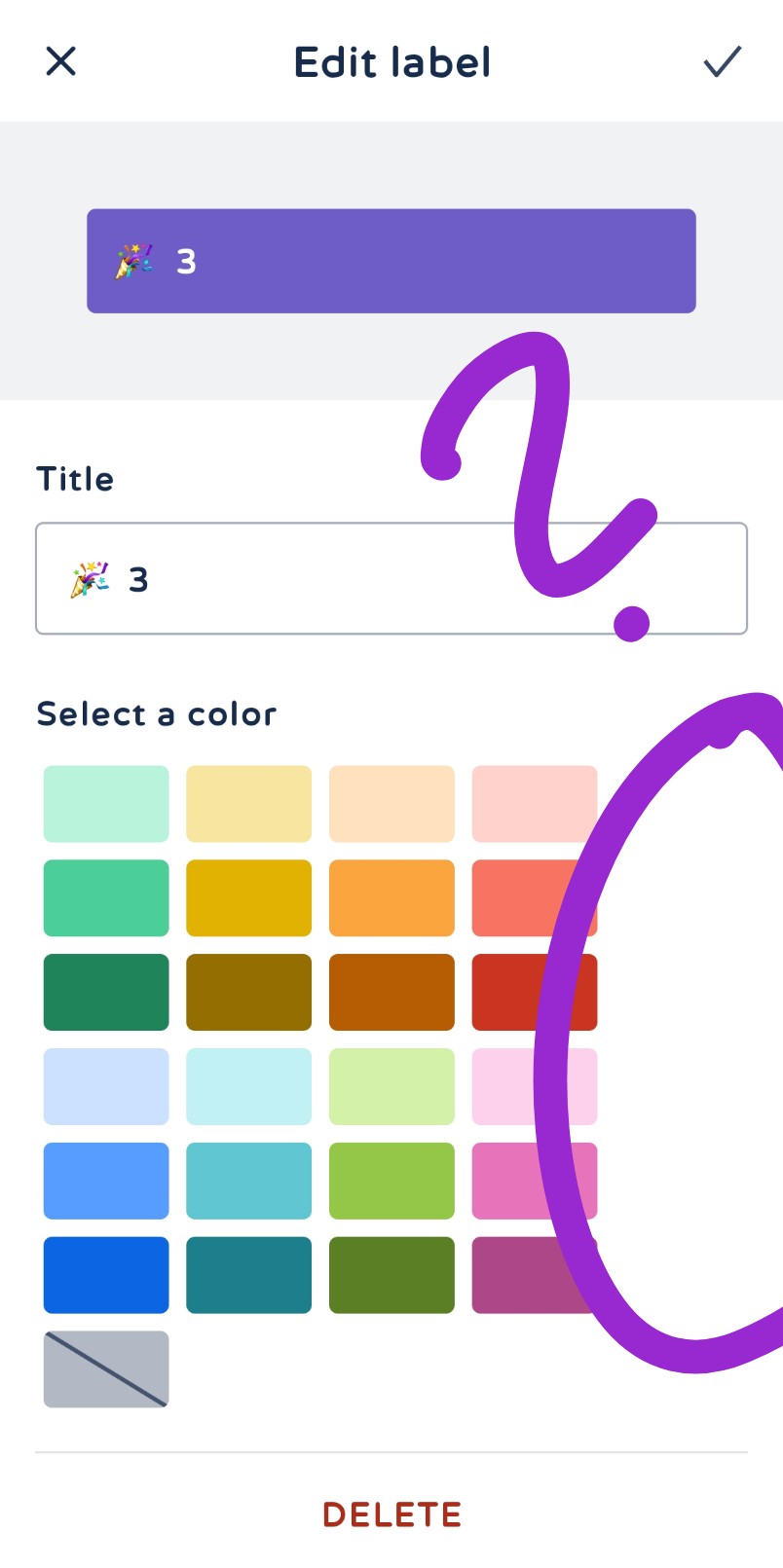
Task: Pick the teal color swatch
Action: tap(248, 1274)
